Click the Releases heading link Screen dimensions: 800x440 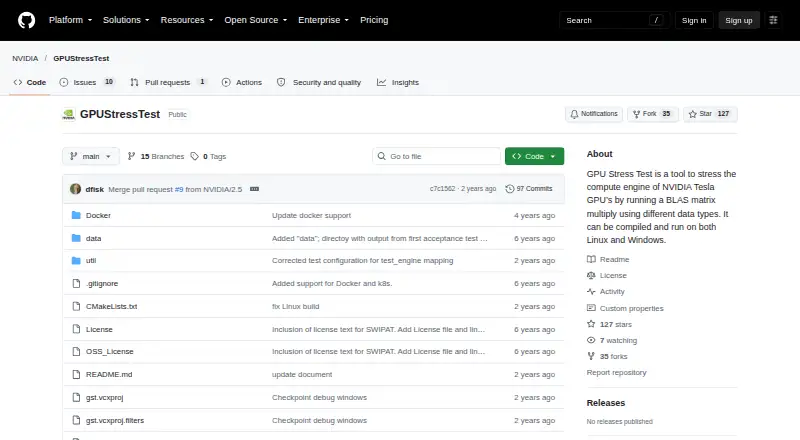click(606, 403)
